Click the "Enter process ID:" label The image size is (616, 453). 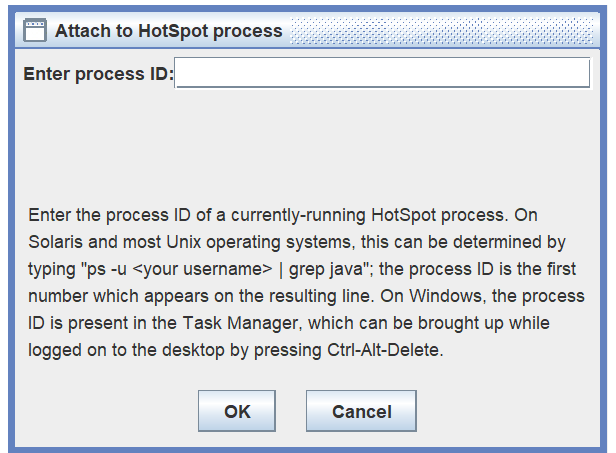(x=98, y=74)
